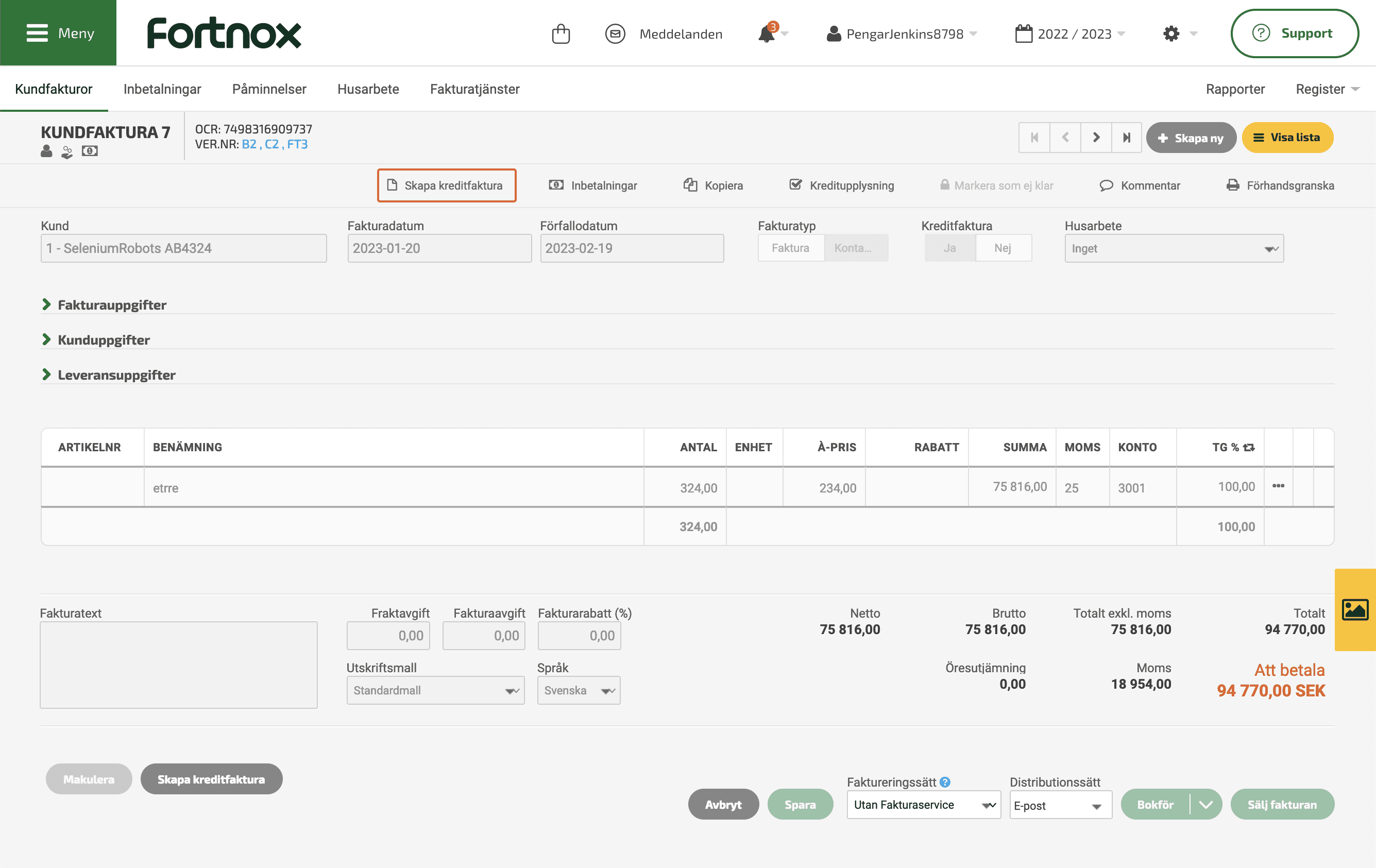Open Meddelanden envelope icon
1376x868 pixels.
[615, 33]
